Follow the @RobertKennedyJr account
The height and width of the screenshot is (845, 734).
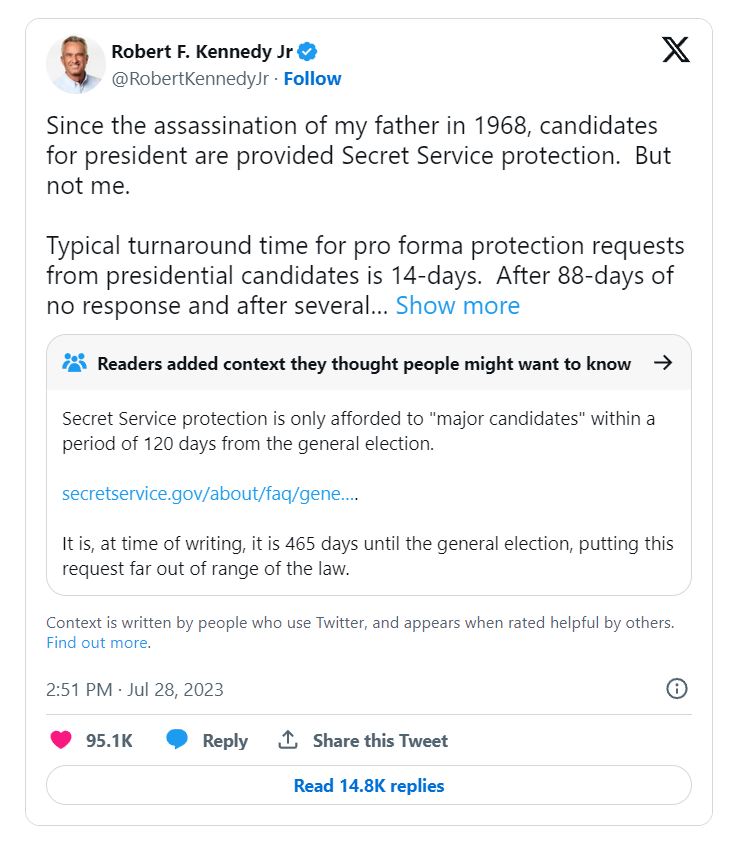pyautogui.click(x=312, y=79)
